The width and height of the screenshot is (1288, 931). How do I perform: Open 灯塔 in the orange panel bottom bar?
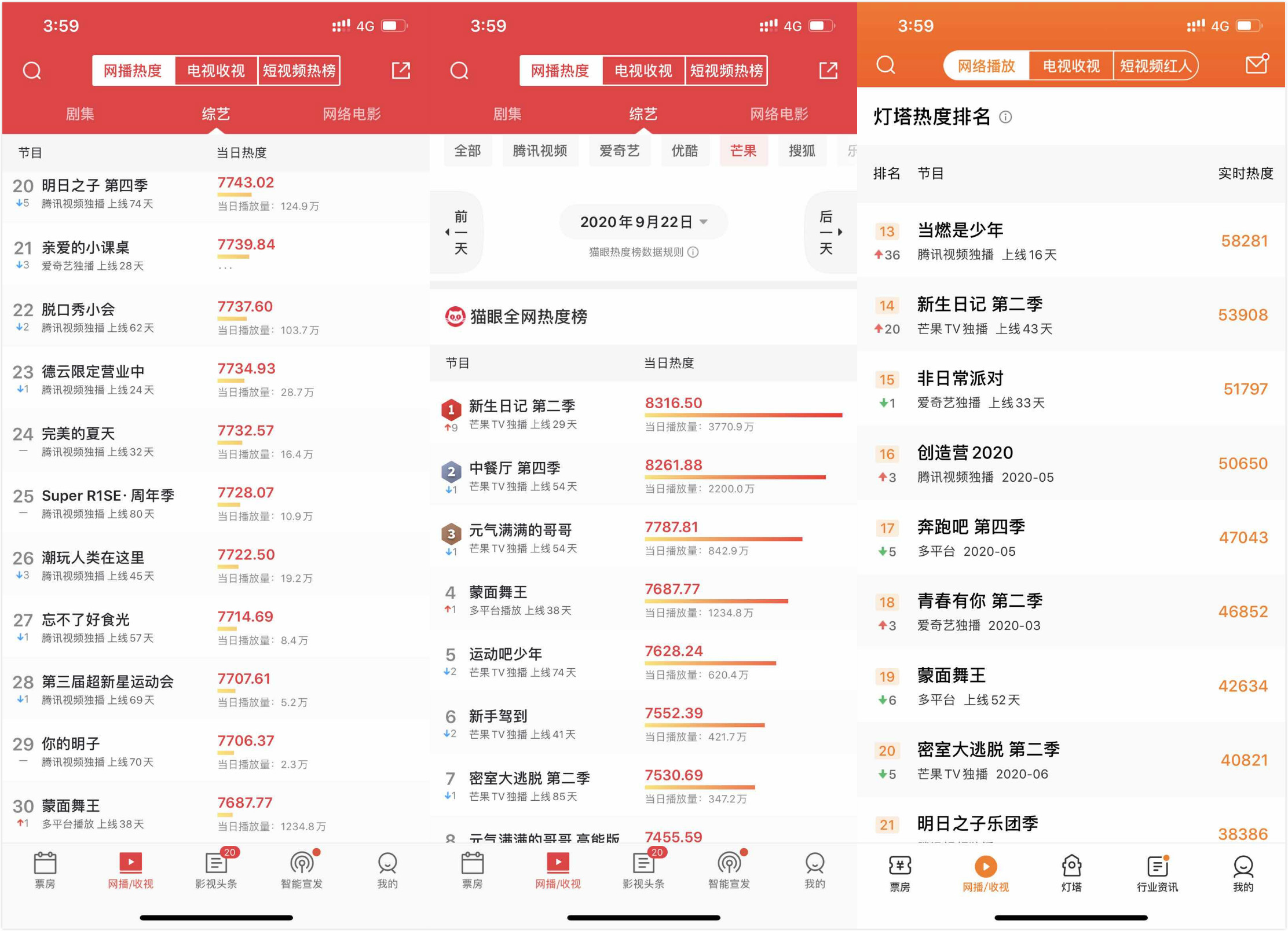point(1071,873)
